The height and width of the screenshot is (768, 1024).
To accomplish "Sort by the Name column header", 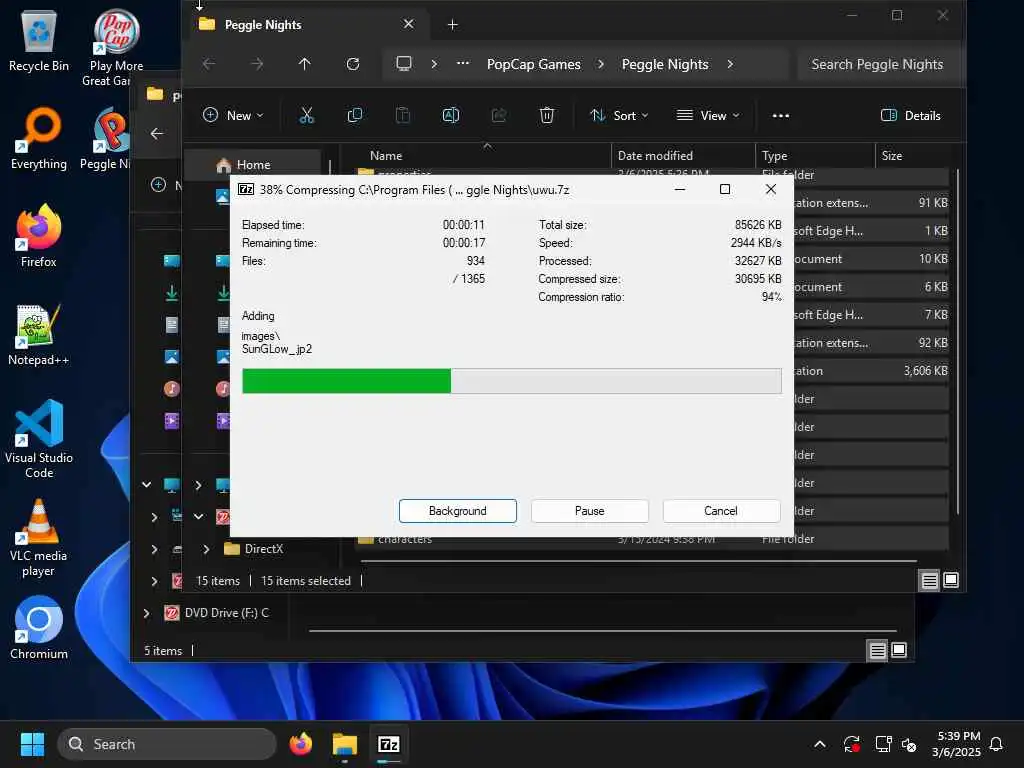I will 481,155.
